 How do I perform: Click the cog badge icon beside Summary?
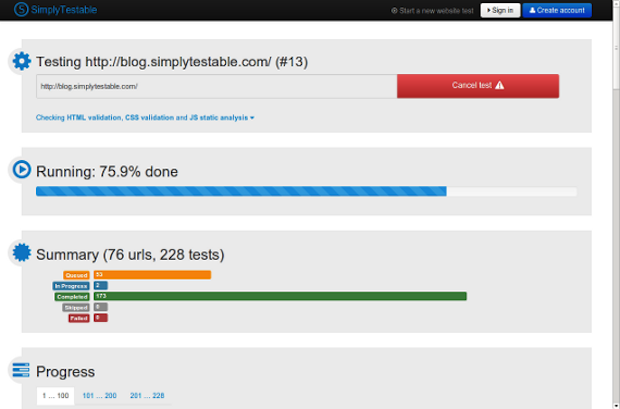point(21,252)
